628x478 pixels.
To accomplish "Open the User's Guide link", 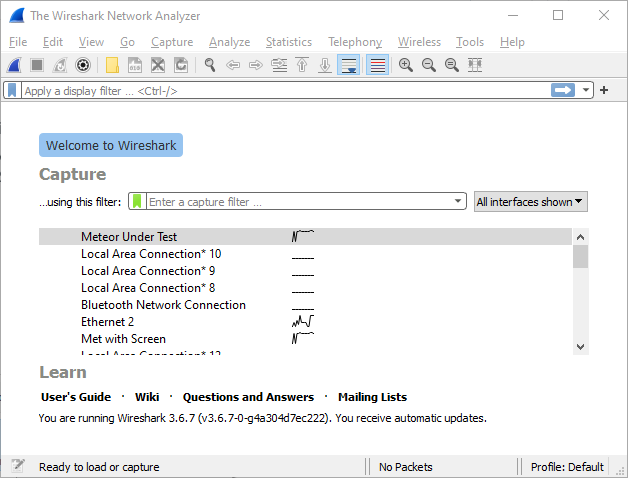I will [76, 397].
